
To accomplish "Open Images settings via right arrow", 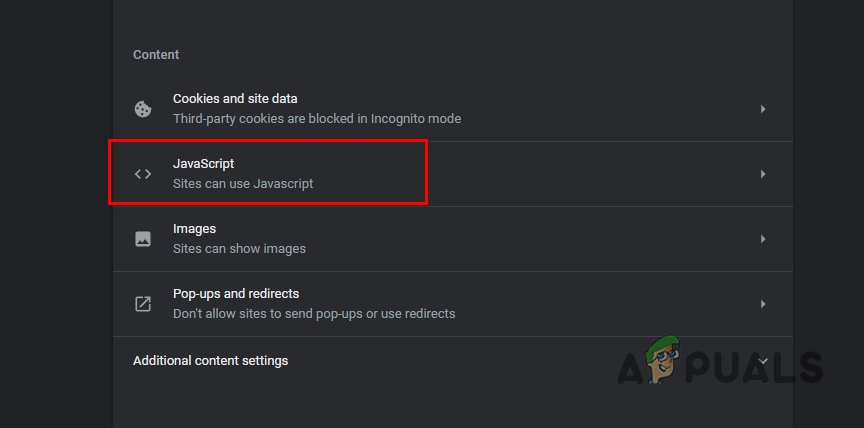I will pos(763,239).
